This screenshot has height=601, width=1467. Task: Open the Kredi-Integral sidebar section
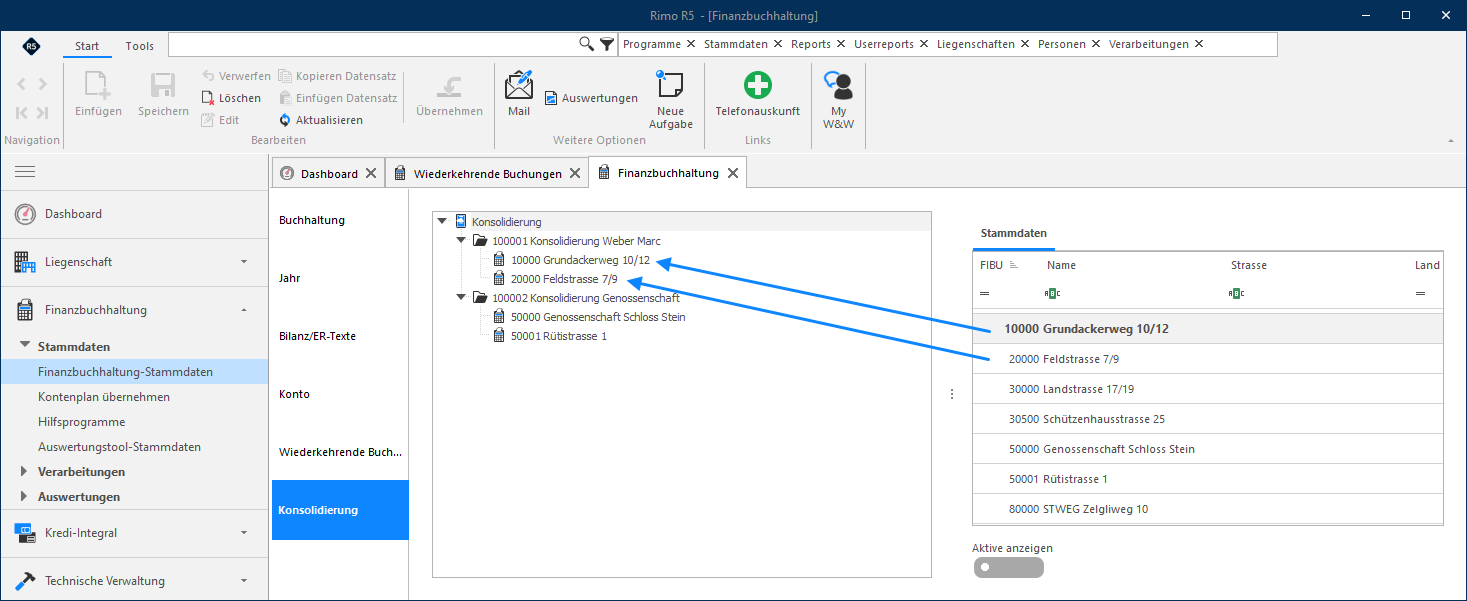(134, 533)
